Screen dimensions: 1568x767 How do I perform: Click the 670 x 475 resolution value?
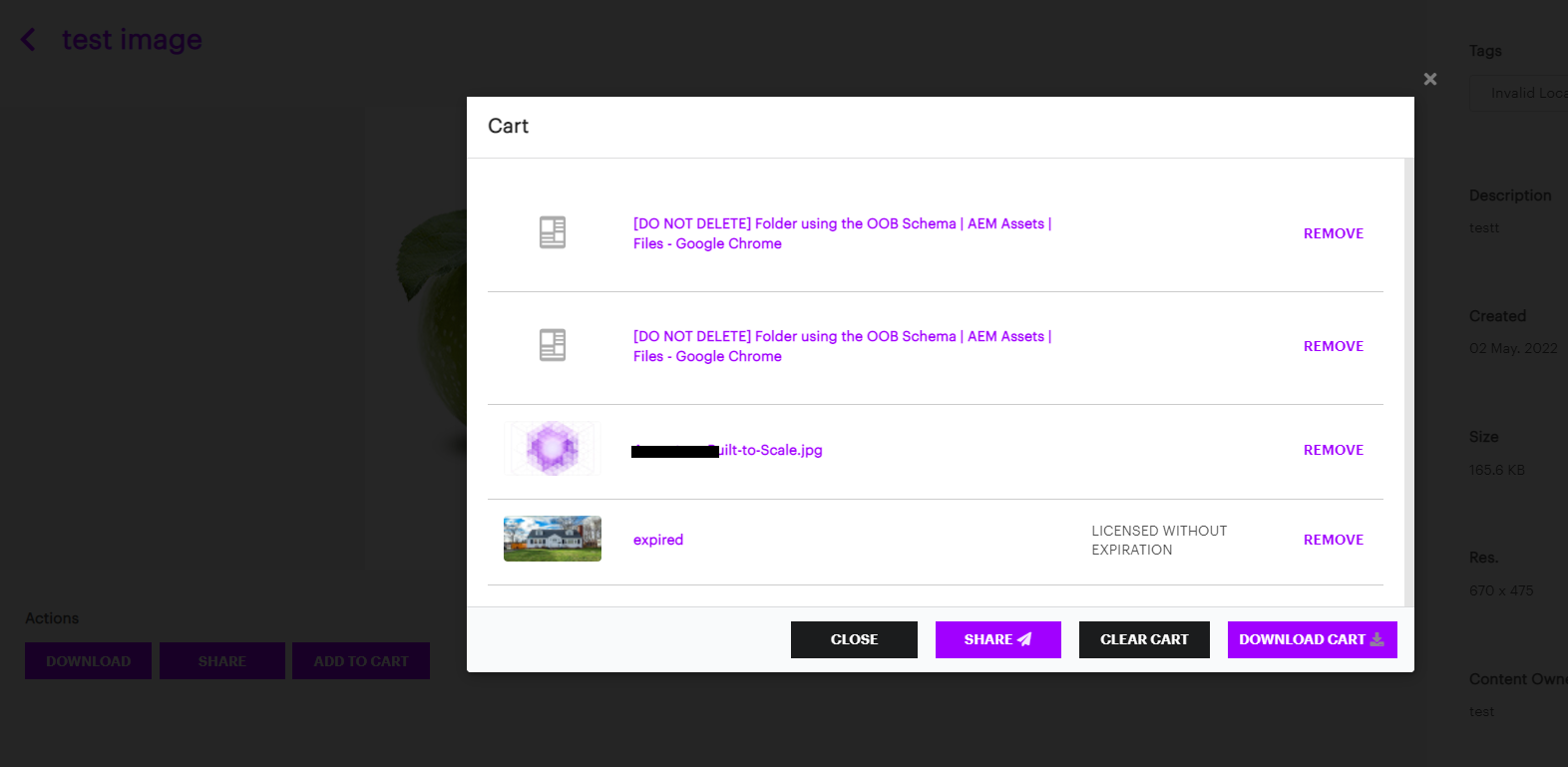coord(1501,590)
